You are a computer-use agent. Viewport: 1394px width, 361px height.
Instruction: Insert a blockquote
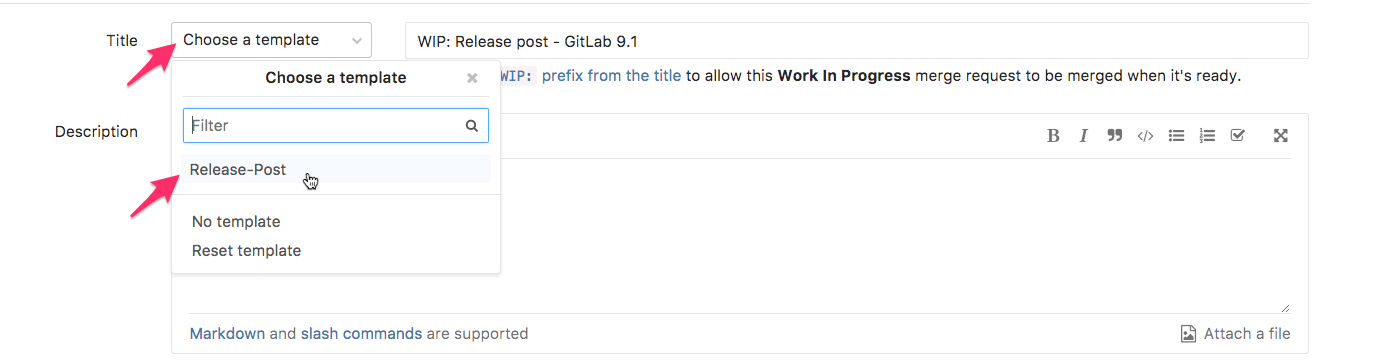(x=1114, y=135)
